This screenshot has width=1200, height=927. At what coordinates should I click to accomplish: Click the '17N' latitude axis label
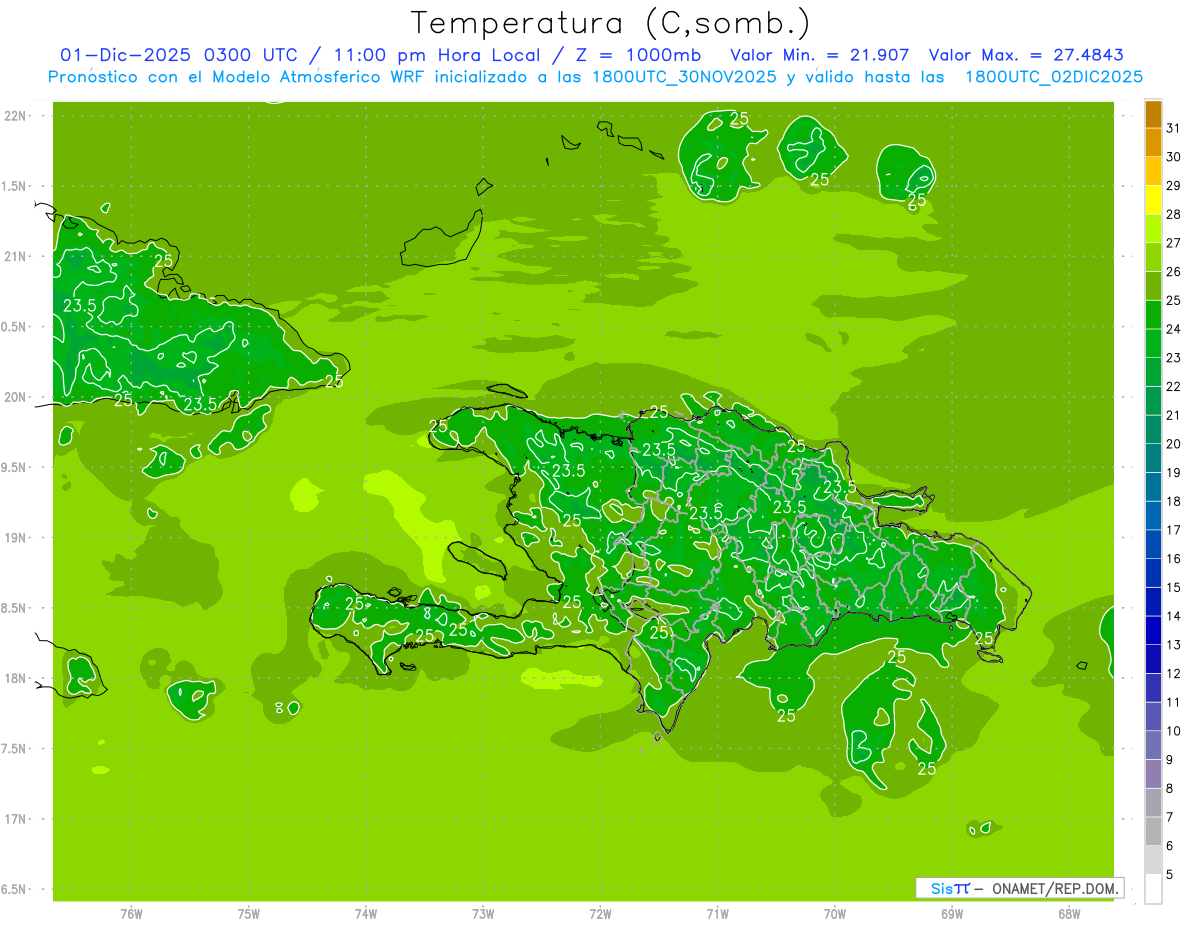(x=15, y=819)
